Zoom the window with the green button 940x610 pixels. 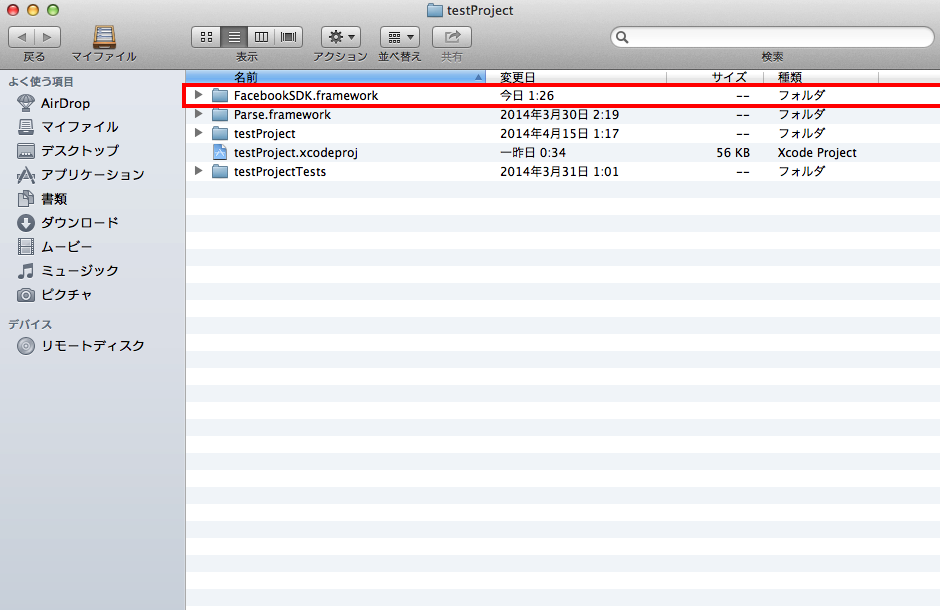click(53, 10)
